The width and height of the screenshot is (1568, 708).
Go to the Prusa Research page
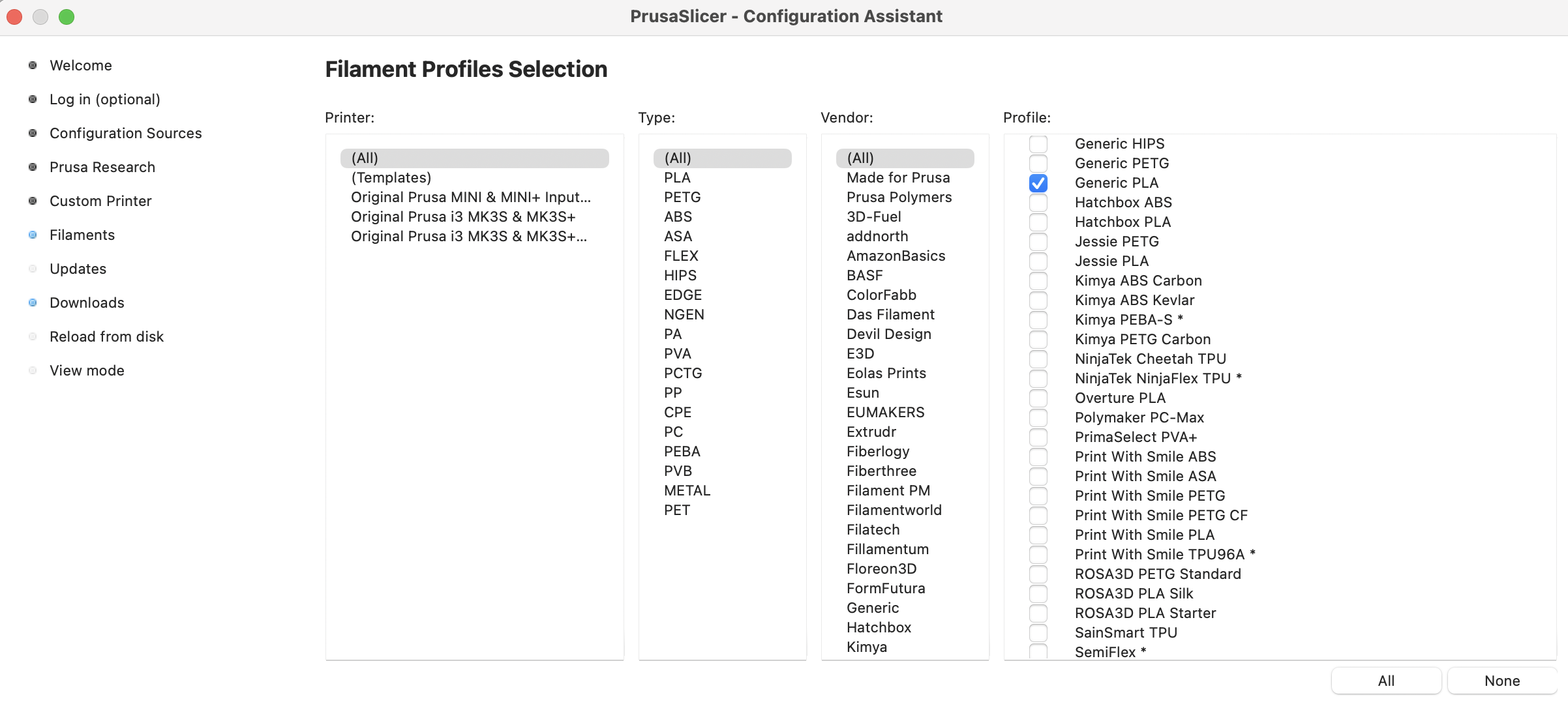point(102,167)
